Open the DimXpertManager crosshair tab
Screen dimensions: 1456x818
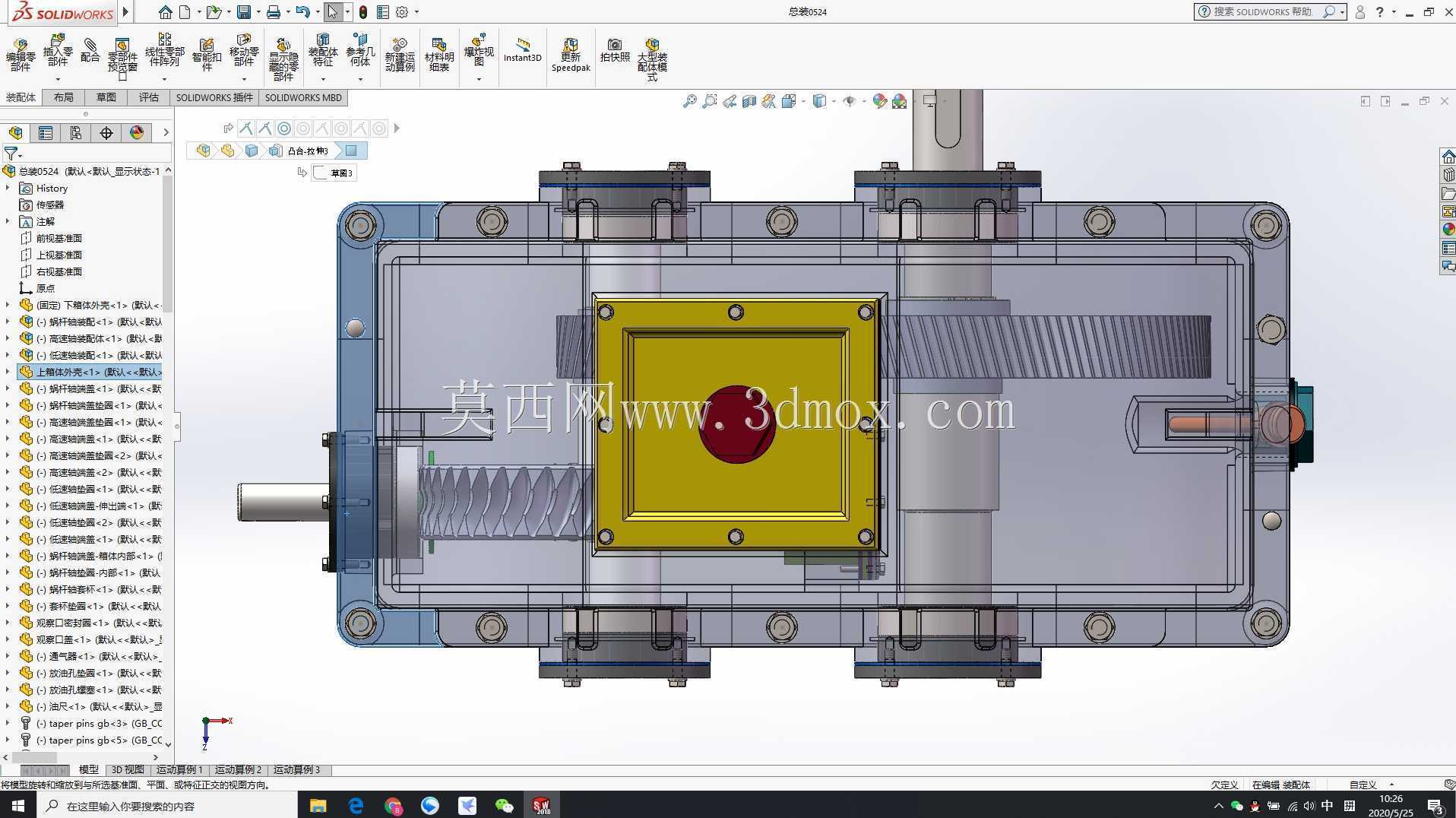point(106,133)
